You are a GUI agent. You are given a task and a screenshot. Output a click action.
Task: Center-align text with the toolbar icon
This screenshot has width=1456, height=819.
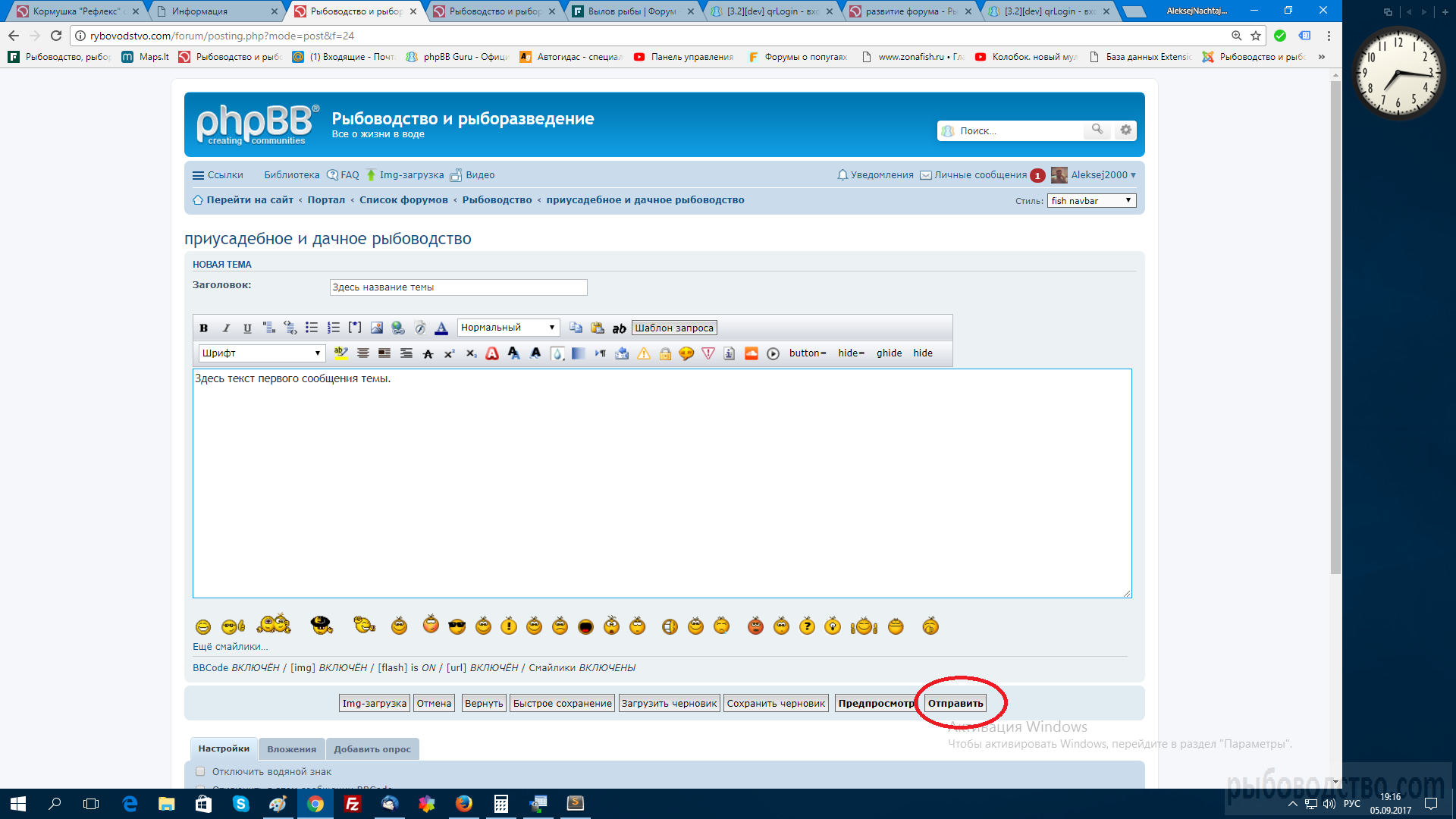coord(363,353)
